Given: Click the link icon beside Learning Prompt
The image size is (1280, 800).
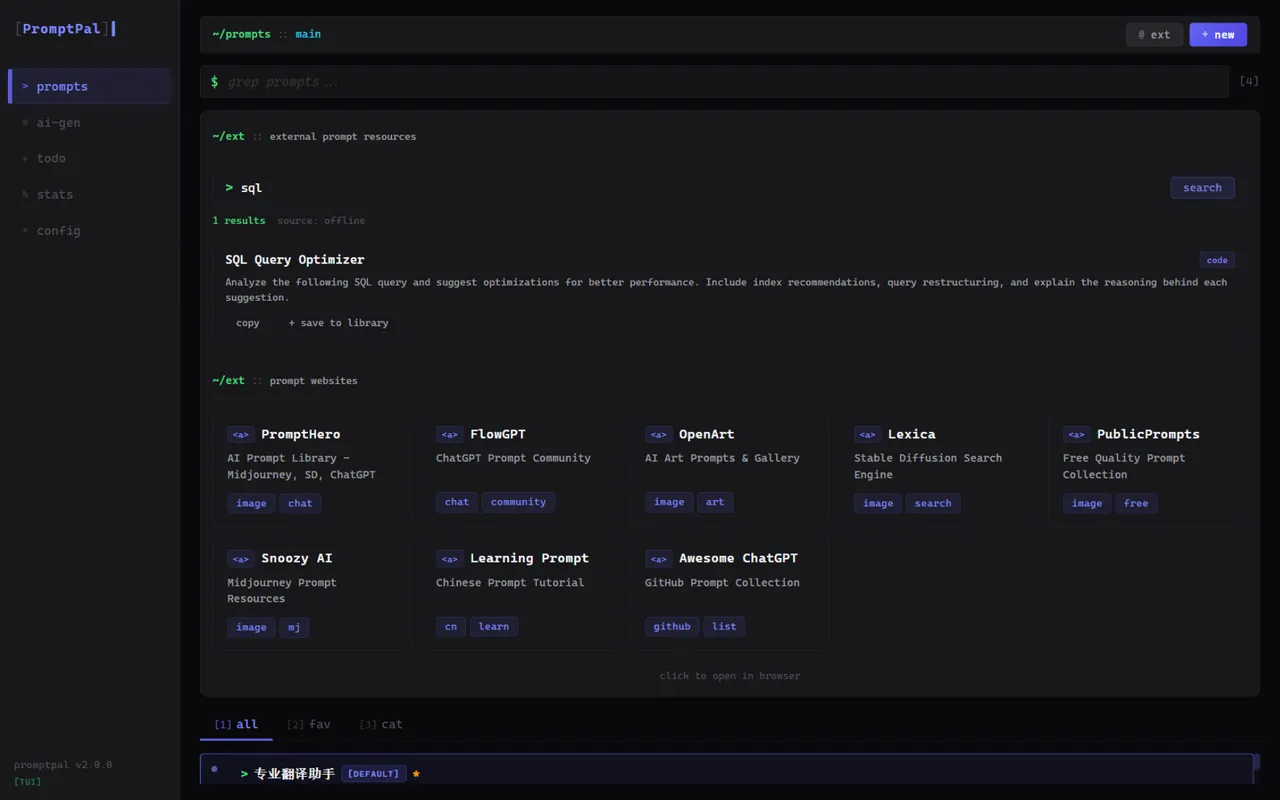Looking at the screenshot, I should point(449,559).
